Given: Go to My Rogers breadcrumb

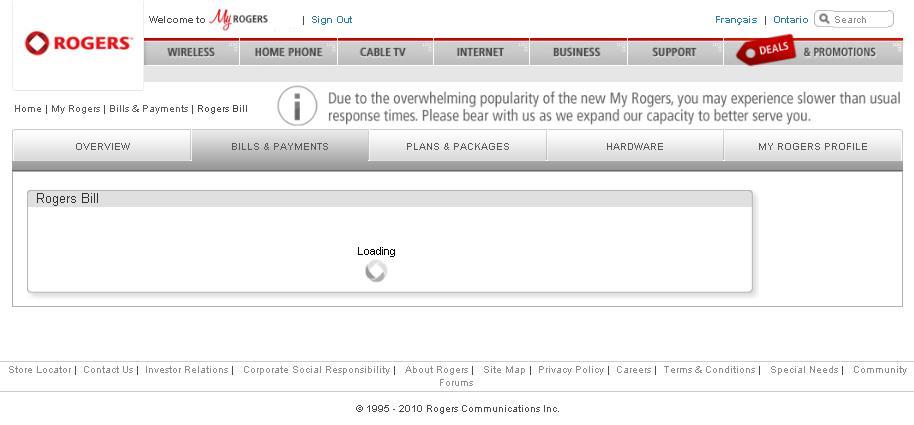Looking at the screenshot, I should 76,108.
